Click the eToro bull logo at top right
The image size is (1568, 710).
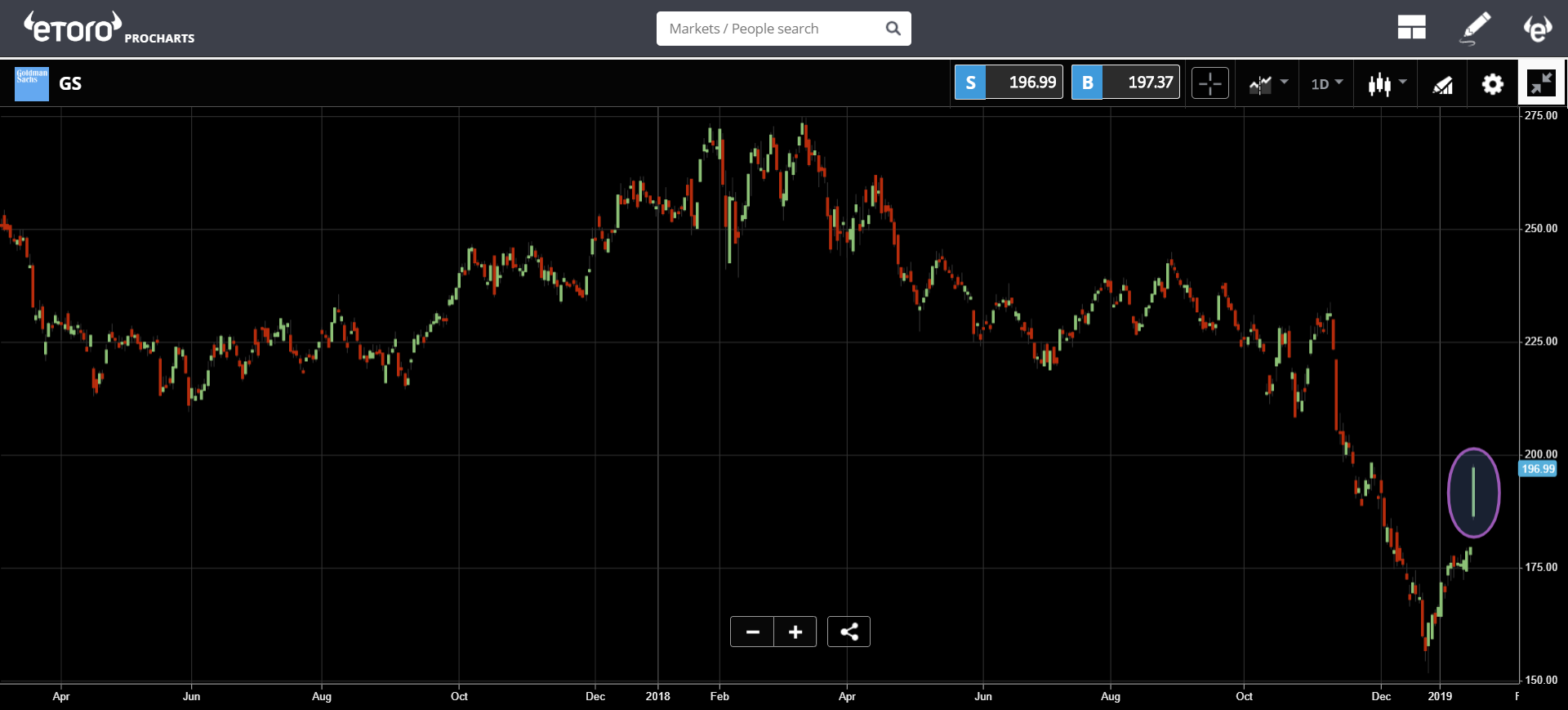1537,28
